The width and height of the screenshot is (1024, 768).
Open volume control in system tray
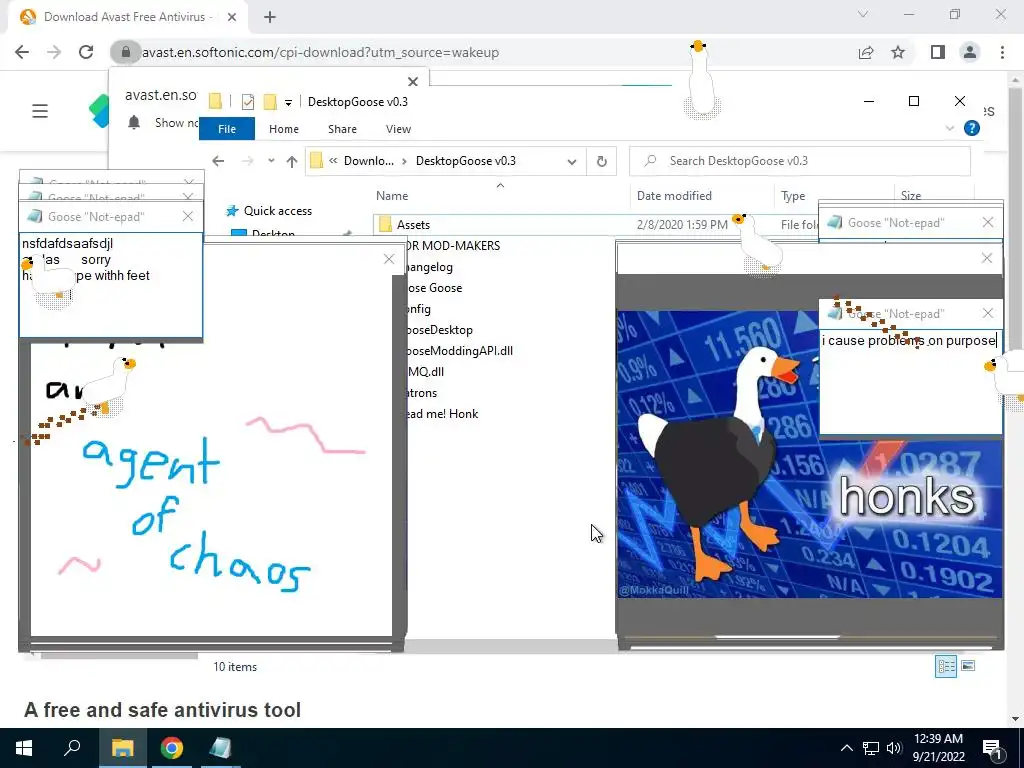[x=894, y=748]
